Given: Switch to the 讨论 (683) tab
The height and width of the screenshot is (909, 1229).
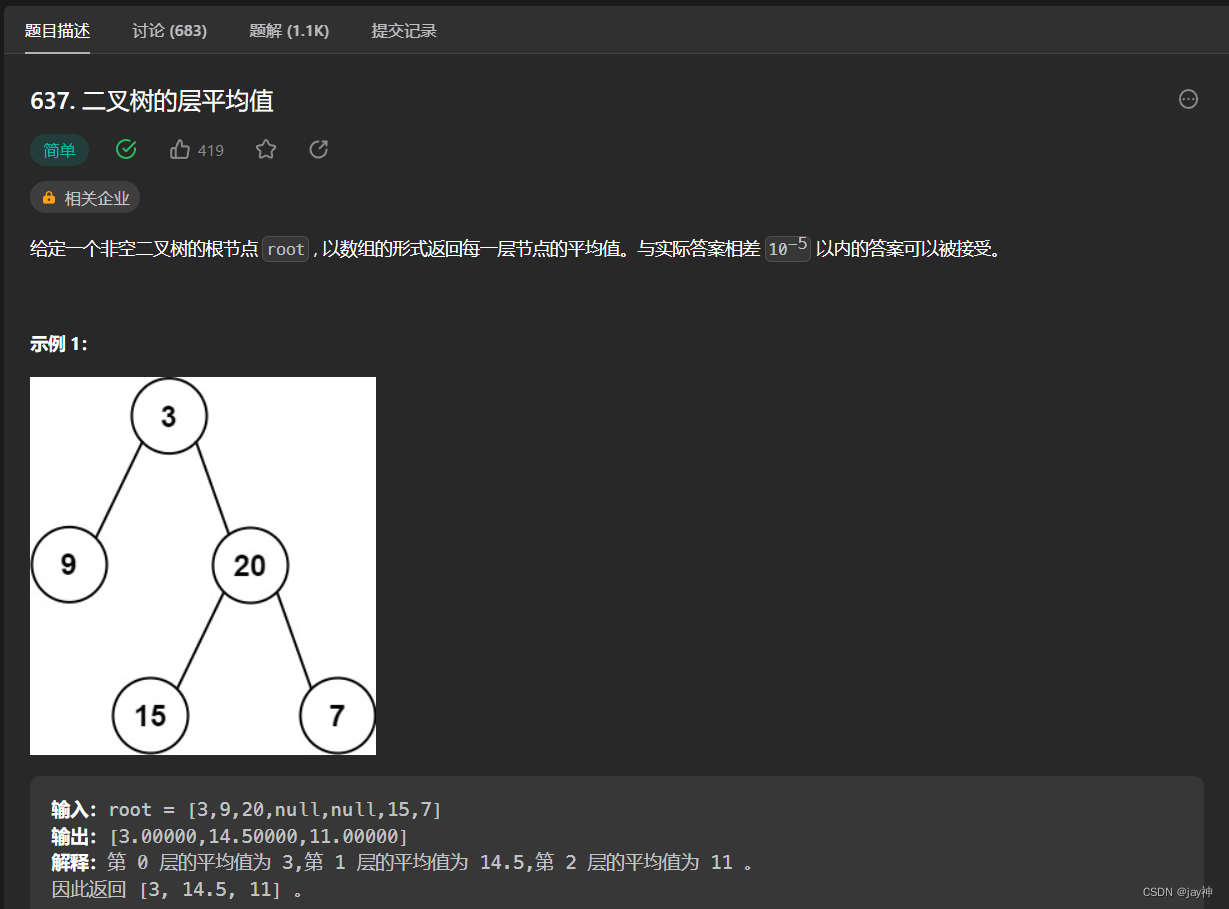Looking at the screenshot, I should point(169,31).
